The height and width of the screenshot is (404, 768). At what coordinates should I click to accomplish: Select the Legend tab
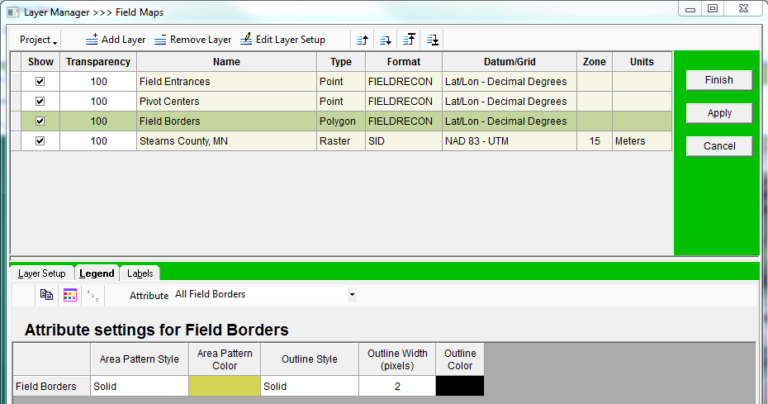96,273
